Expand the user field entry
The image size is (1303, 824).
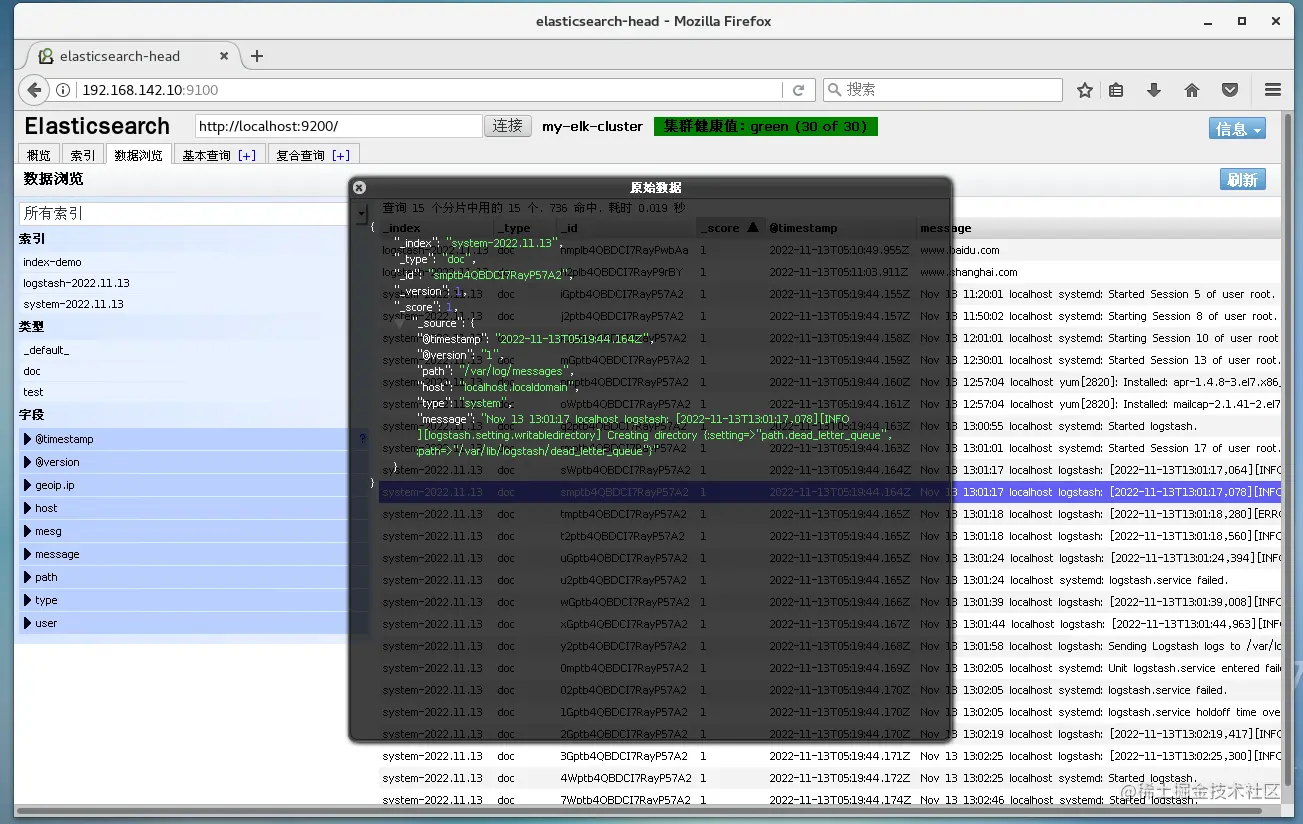pyautogui.click(x=26, y=623)
